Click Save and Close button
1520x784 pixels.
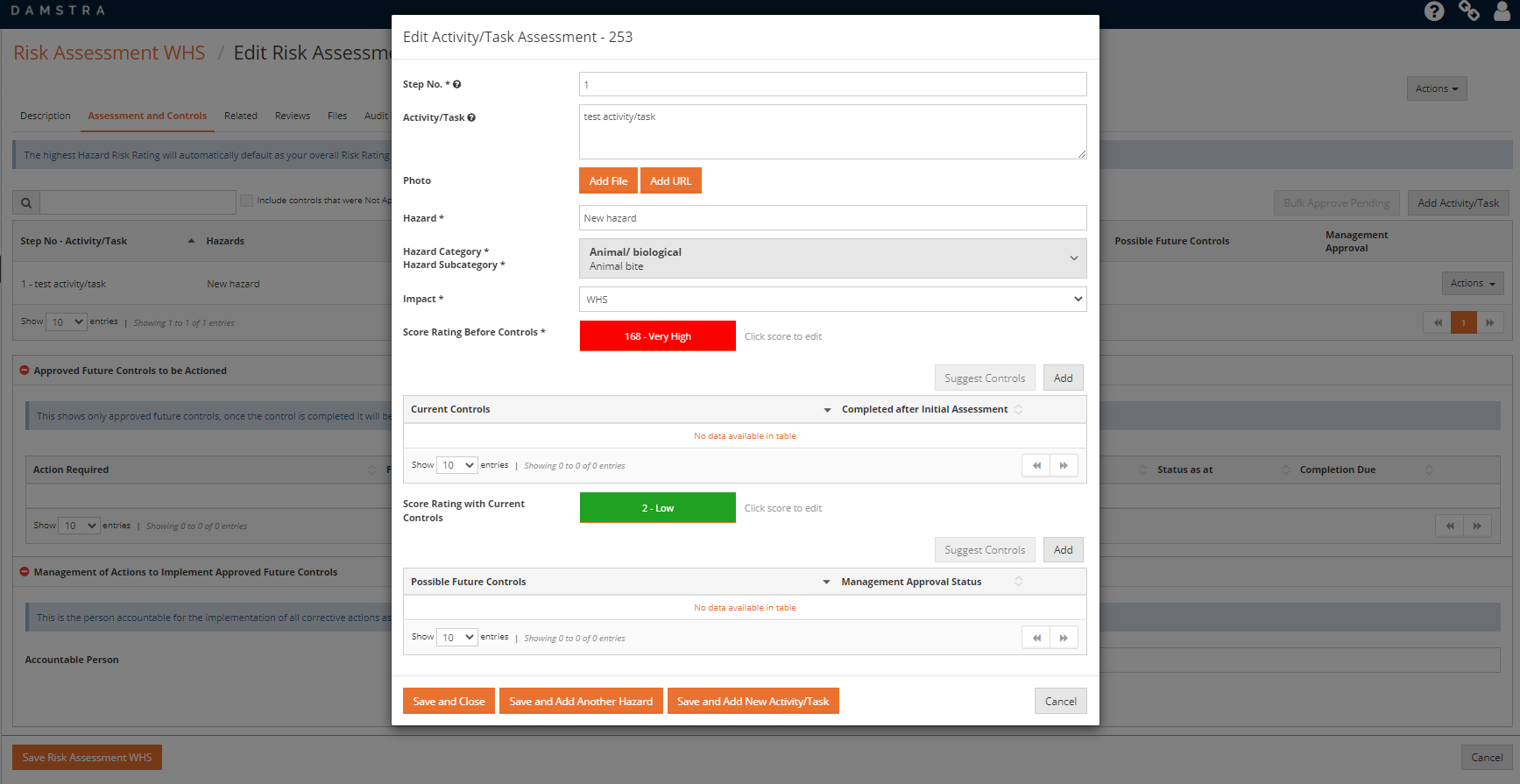click(x=449, y=701)
